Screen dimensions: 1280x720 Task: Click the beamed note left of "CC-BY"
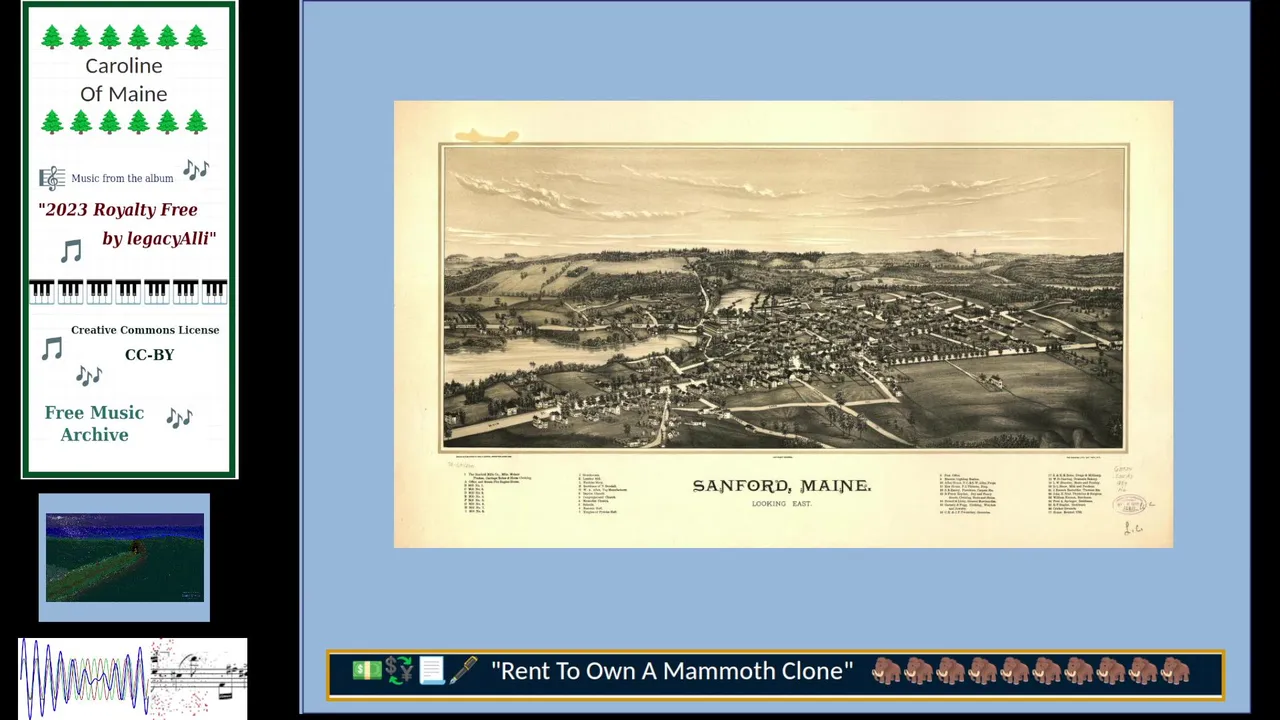52,348
